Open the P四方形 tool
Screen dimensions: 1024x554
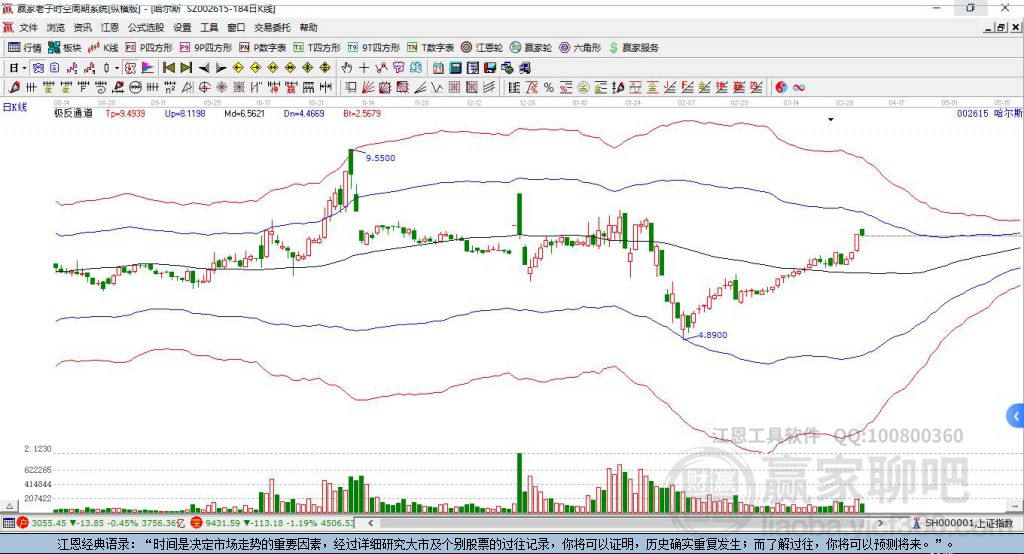click(149, 48)
